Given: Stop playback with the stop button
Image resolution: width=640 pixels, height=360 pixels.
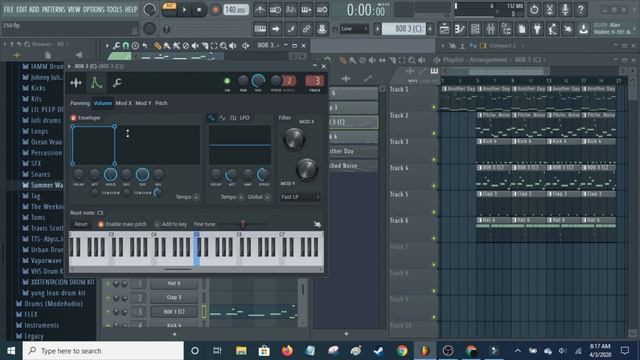Looking at the screenshot, I should (x=199, y=10).
